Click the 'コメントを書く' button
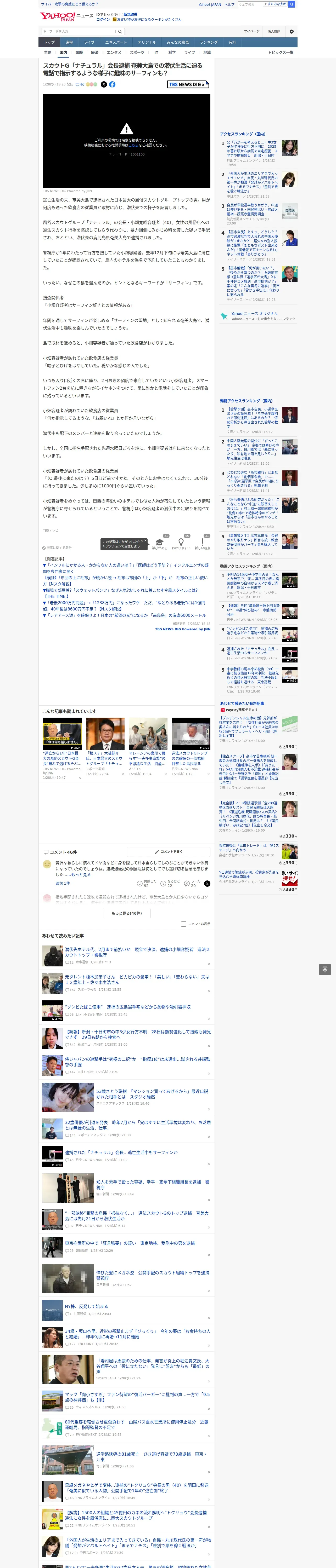The image size is (336, 1568). pos(168,852)
